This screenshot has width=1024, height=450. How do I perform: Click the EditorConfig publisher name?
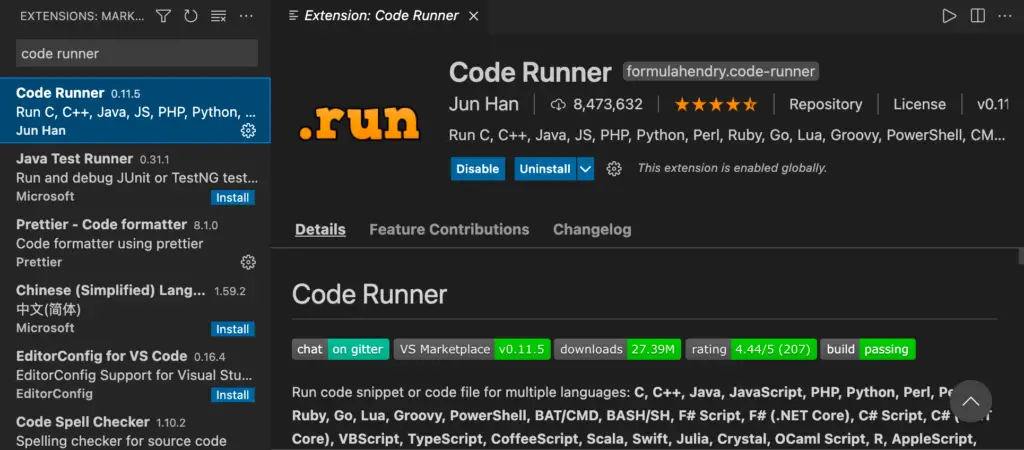click(54, 394)
